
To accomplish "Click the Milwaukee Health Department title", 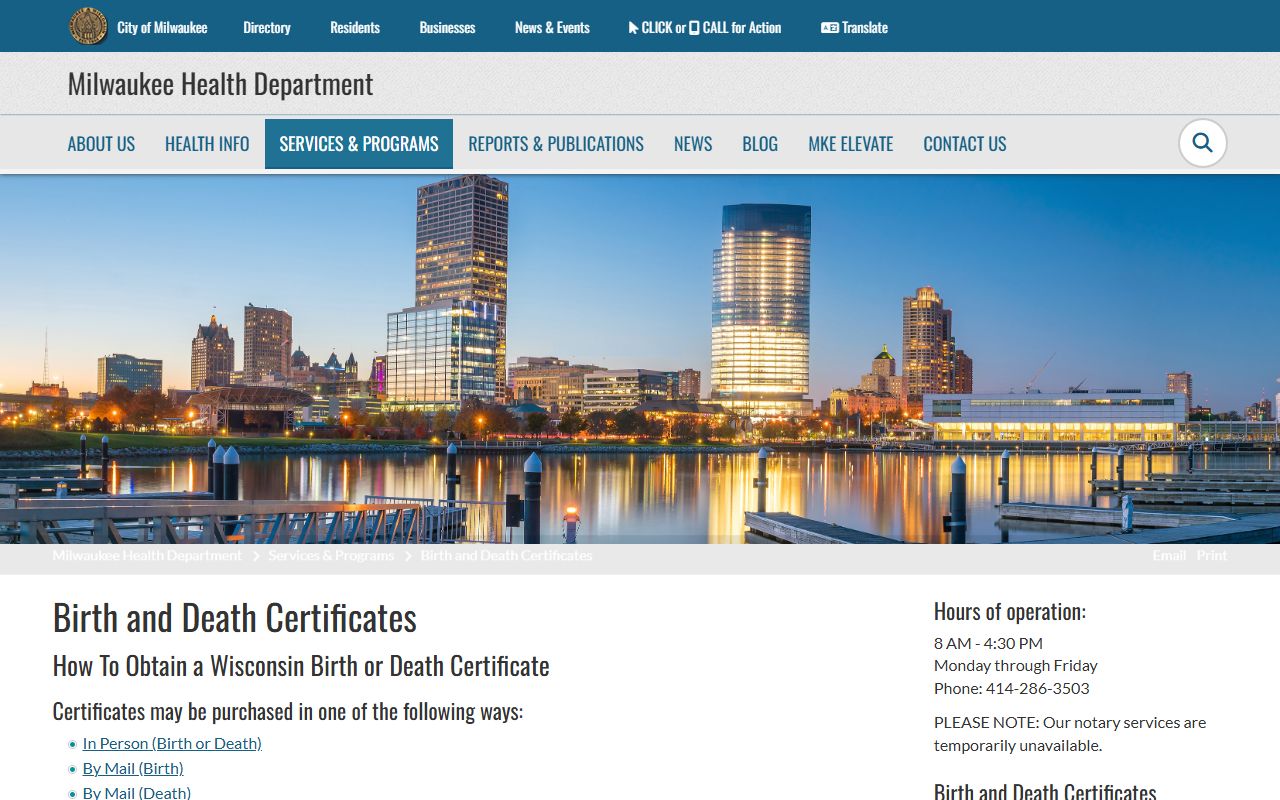I will pos(220,84).
